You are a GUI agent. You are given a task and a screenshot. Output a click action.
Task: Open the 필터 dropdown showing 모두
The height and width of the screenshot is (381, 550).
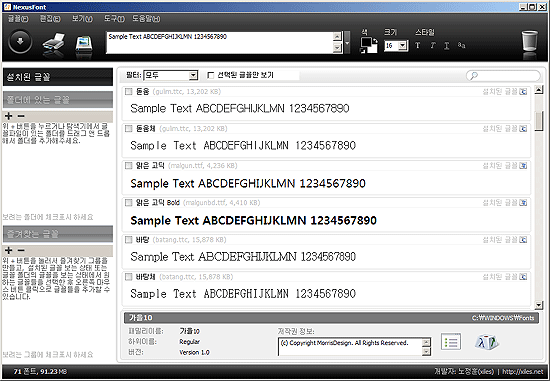point(170,75)
